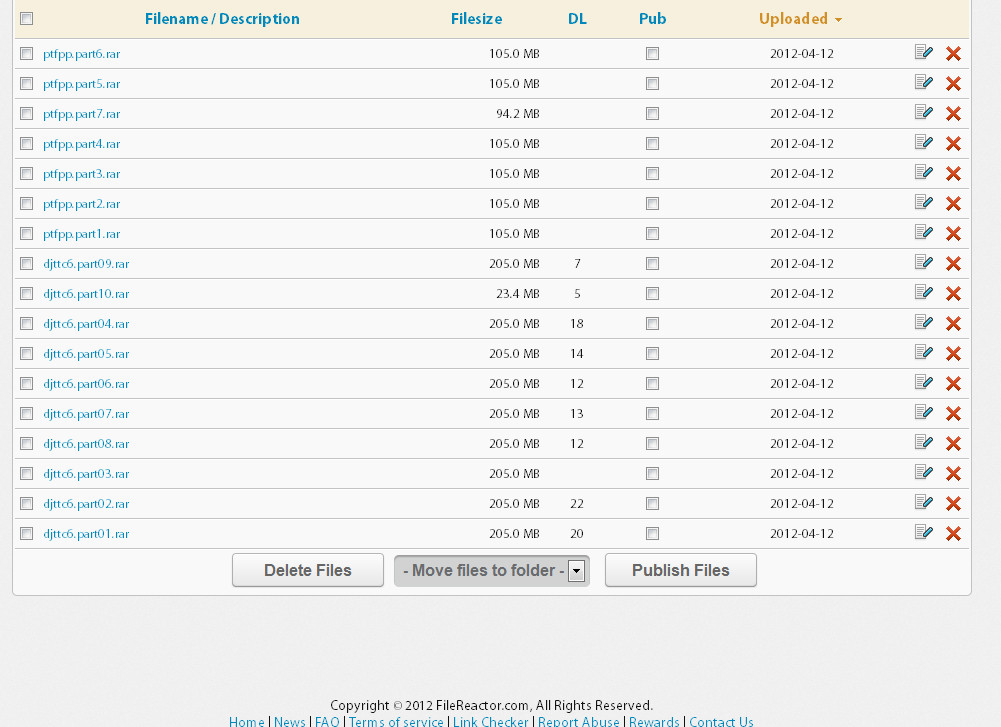Click the 94.2 MB filesize value

(x=518, y=114)
